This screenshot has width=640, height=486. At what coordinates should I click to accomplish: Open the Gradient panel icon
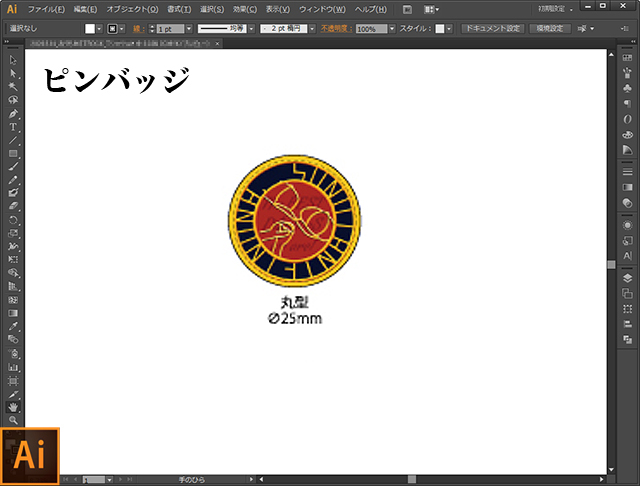click(627, 187)
